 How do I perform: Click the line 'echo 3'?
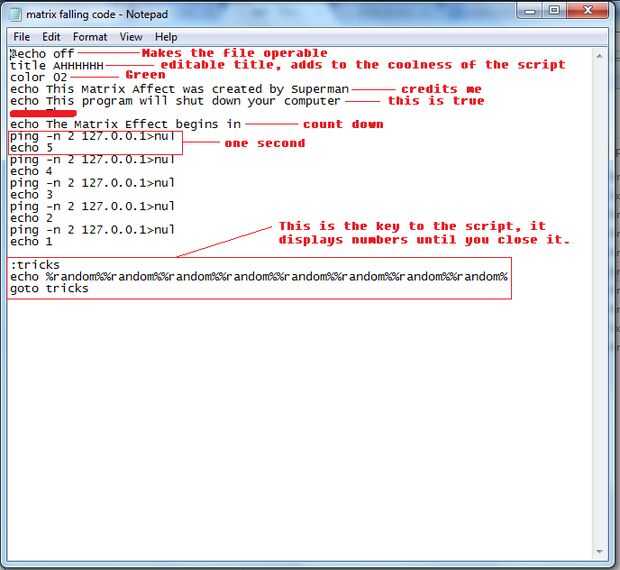tap(31, 194)
